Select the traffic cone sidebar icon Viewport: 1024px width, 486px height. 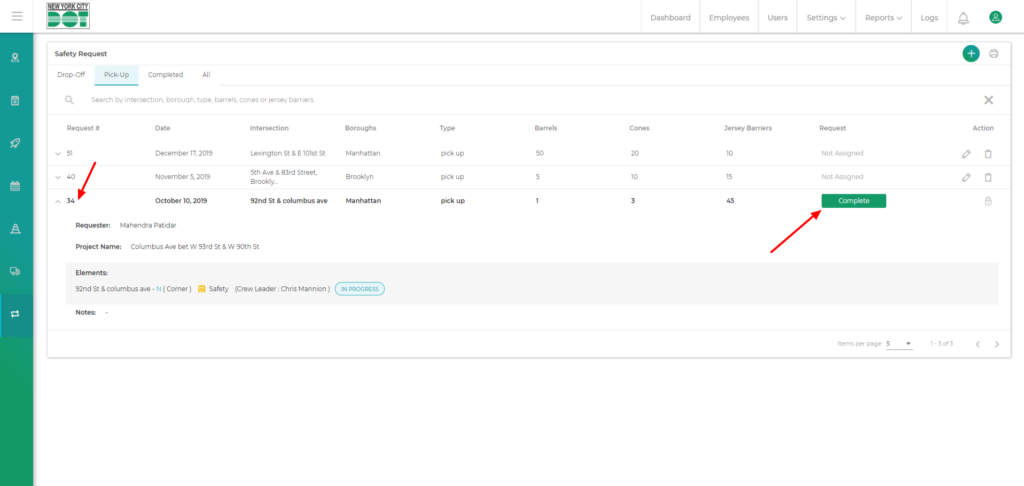coord(16,229)
